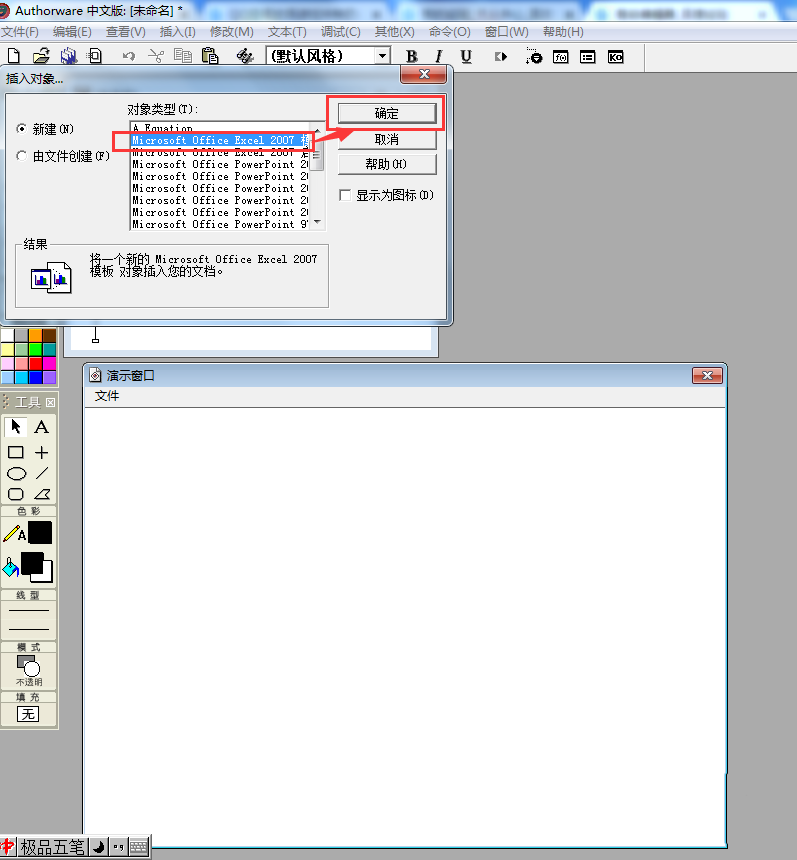Screen dimensions: 797x860
Task: Open the Knowledge Objects (KO) icon
Action: (x=615, y=57)
